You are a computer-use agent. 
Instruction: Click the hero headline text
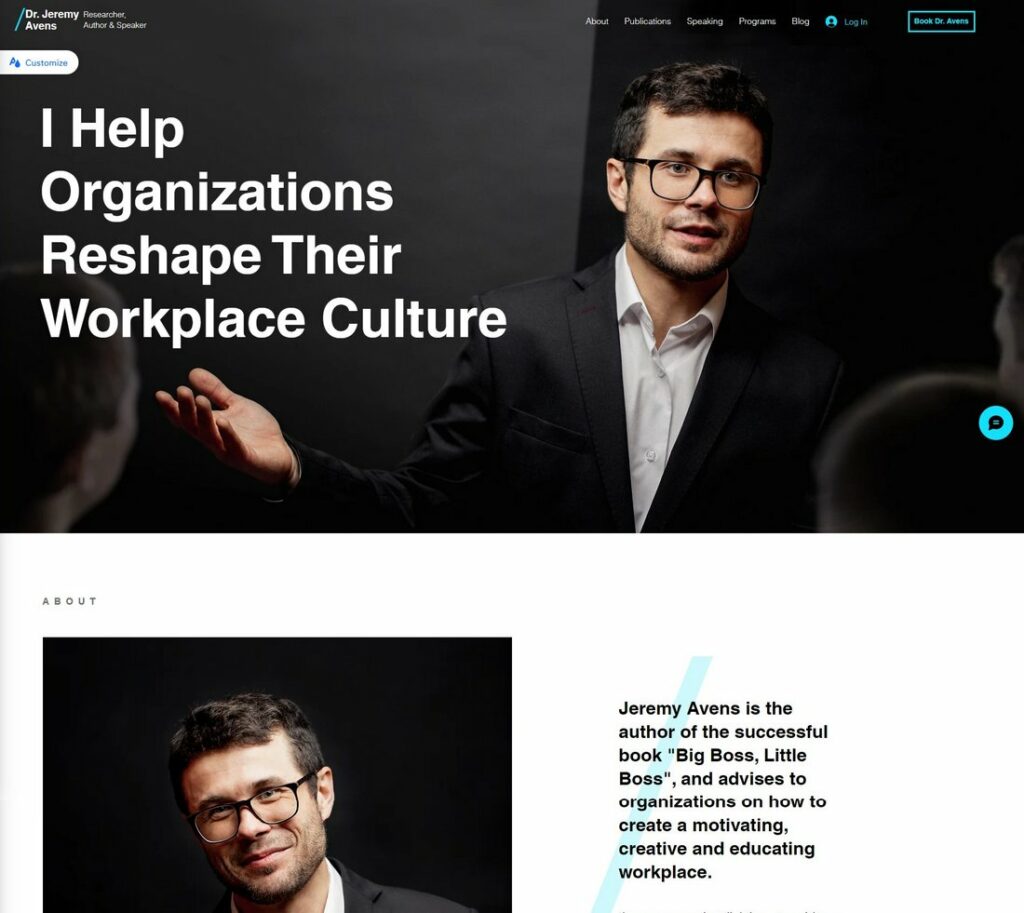tap(273, 223)
